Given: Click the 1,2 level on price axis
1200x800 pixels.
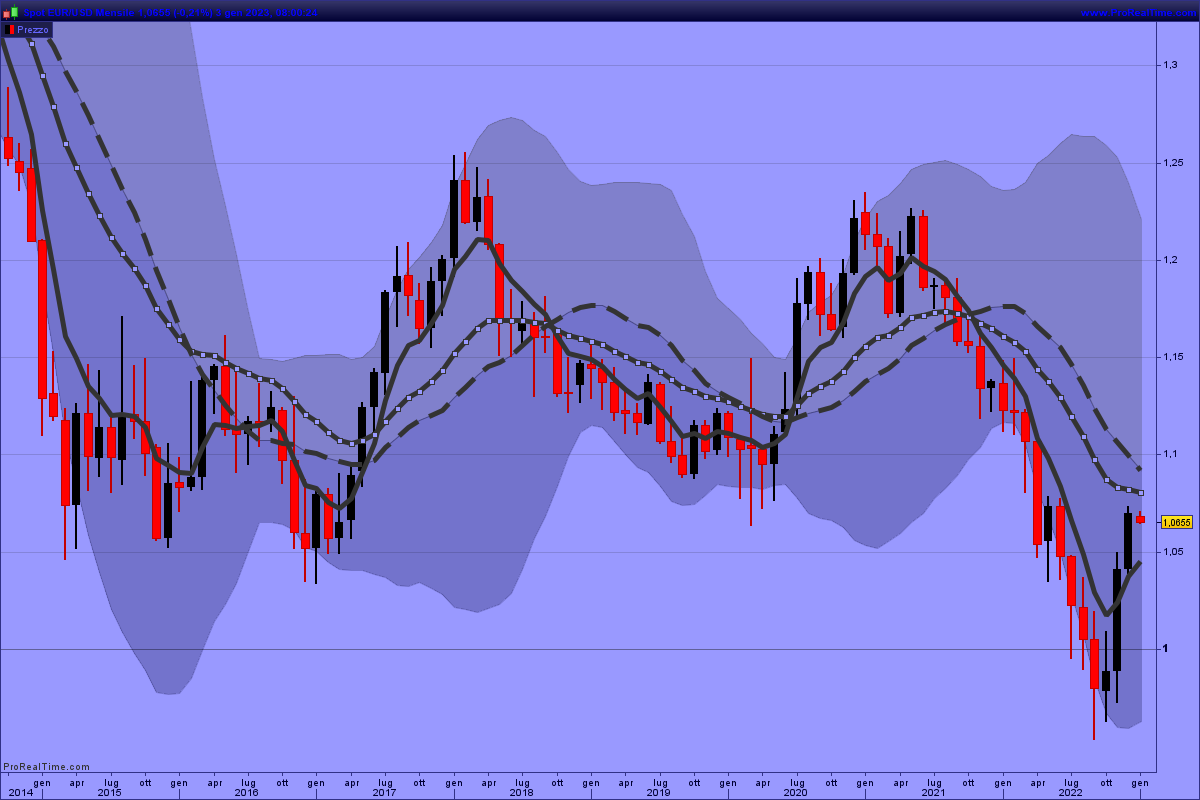Looking at the screenshot, I should [x=1170, y=260].
